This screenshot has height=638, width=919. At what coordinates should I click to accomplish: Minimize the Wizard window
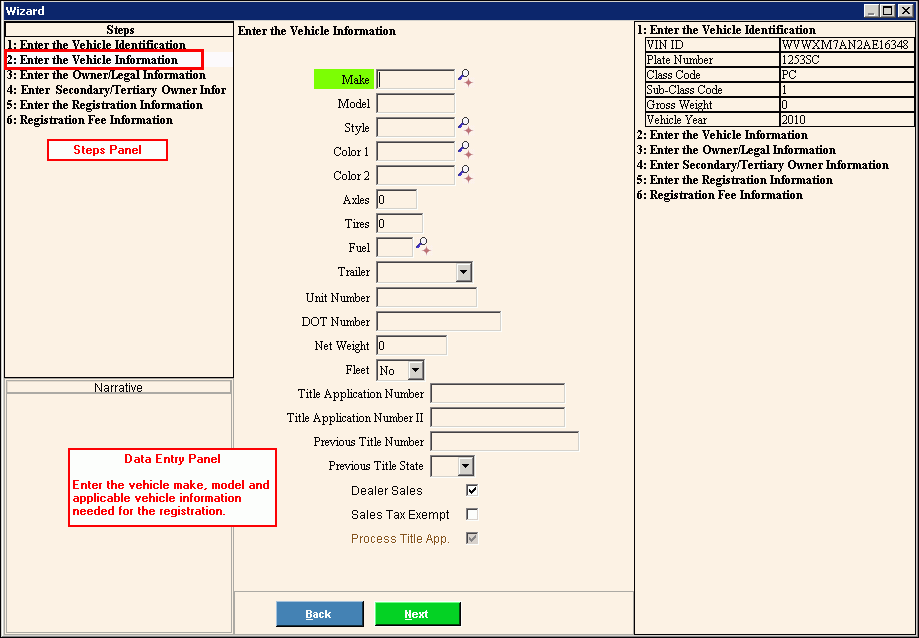pyautogui.click(x=873, y=11)
